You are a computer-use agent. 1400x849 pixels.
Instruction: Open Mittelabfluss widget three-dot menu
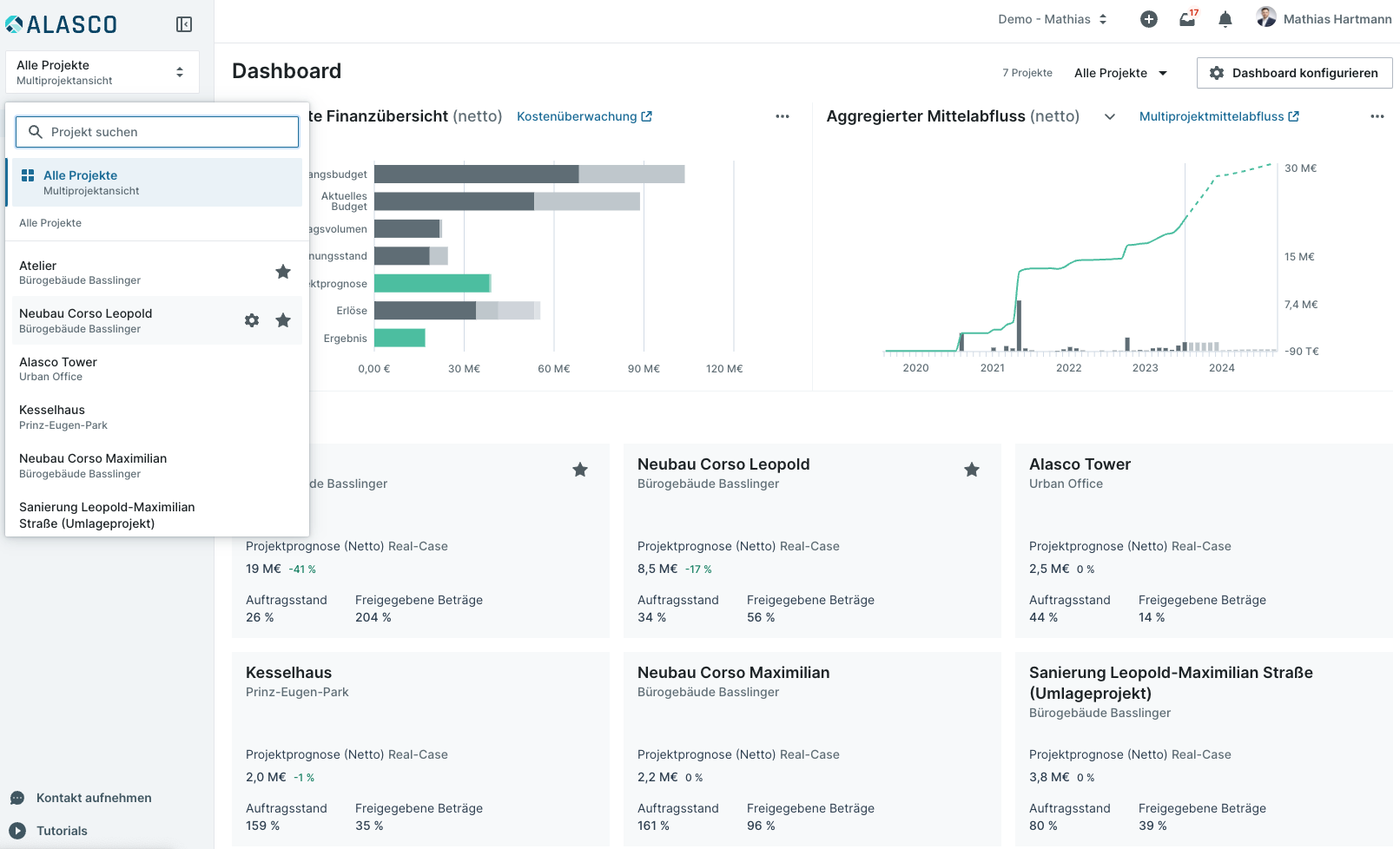pos(1377,116)
